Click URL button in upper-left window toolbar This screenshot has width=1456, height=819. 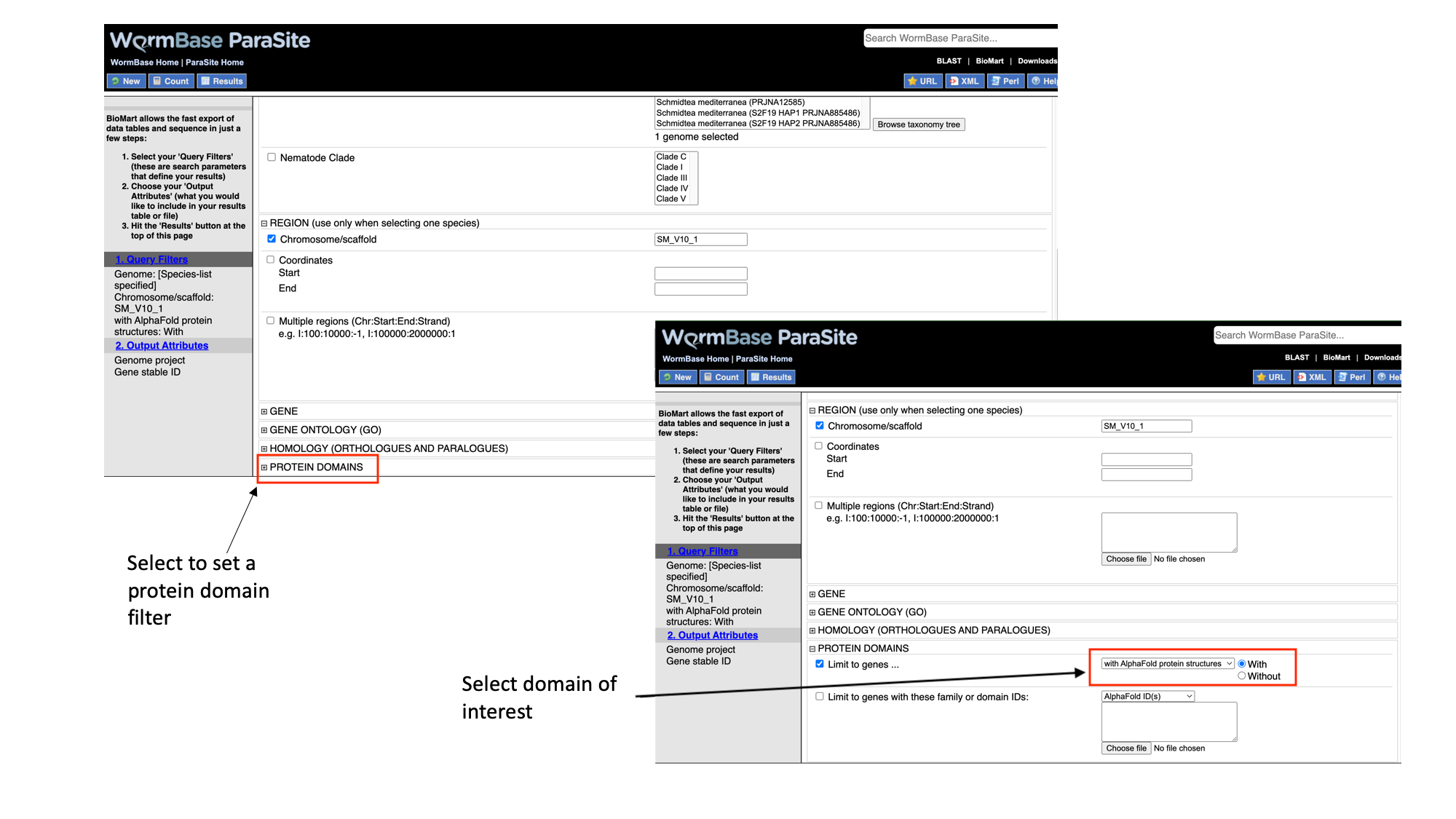(922, 81)
